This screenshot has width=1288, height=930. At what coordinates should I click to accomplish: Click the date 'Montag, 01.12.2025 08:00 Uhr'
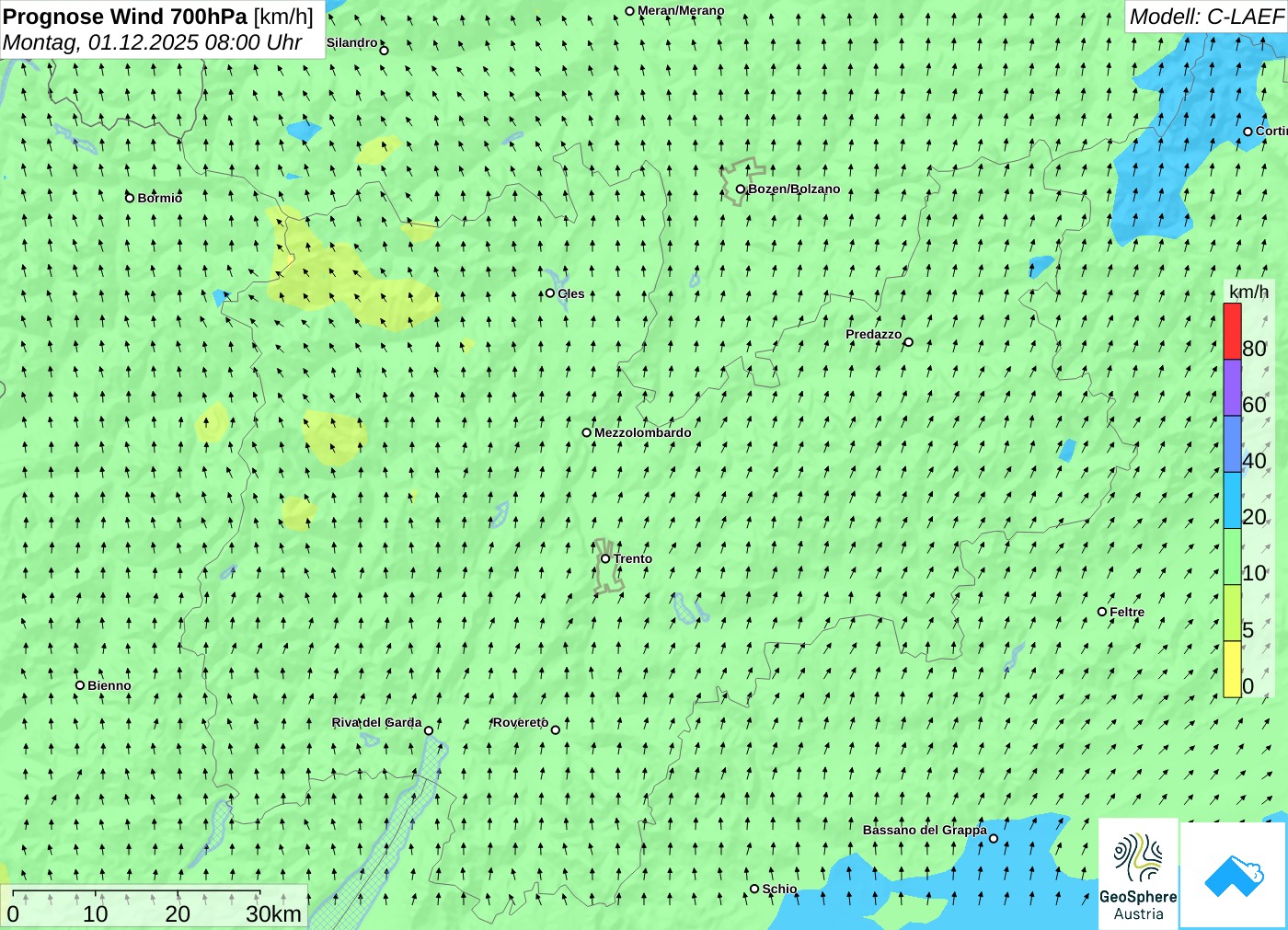click(153, 42)
